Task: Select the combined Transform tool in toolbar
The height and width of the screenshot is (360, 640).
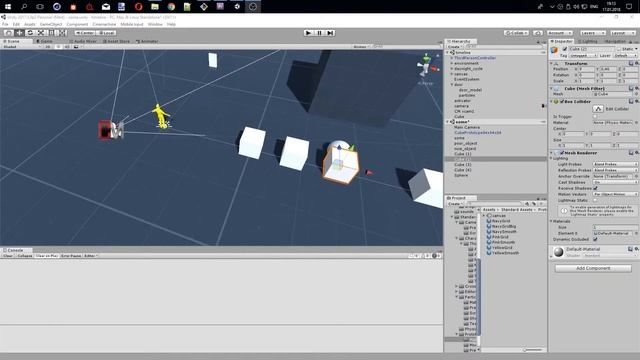Action: pos(62,33)
